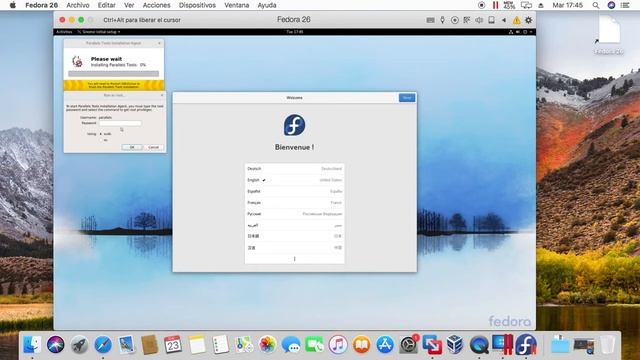Select English from the language list
640x360 pixels.
point(294,180)
